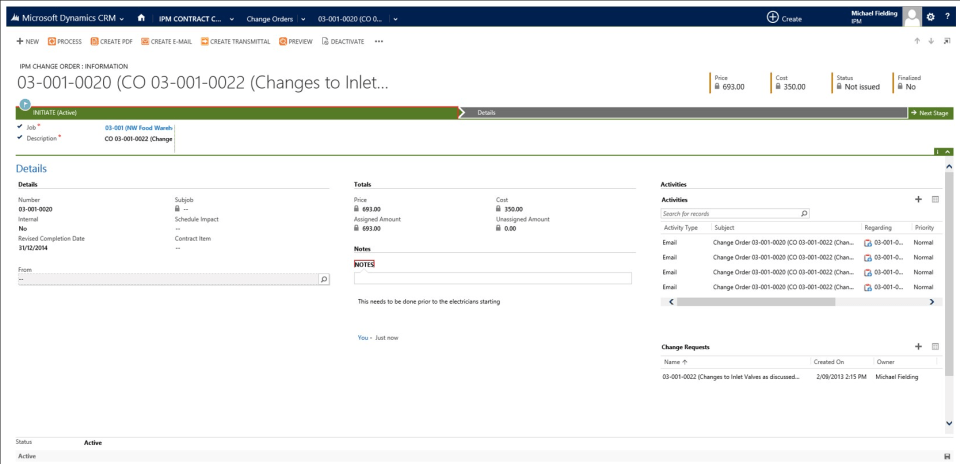Image resolution: width=960 pixels, height=464 pixels.
Task: Click the From lookup field
Action: (x=174, y=279)
